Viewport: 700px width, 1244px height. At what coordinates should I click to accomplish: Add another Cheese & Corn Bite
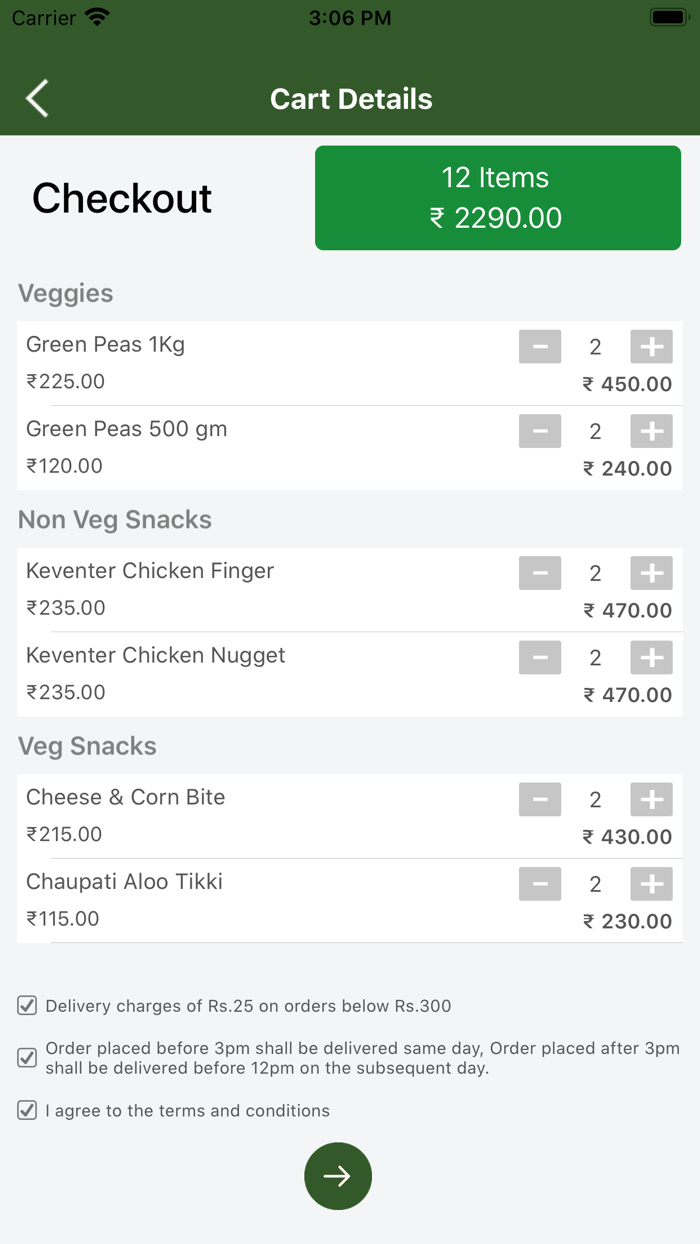(651, 799)
